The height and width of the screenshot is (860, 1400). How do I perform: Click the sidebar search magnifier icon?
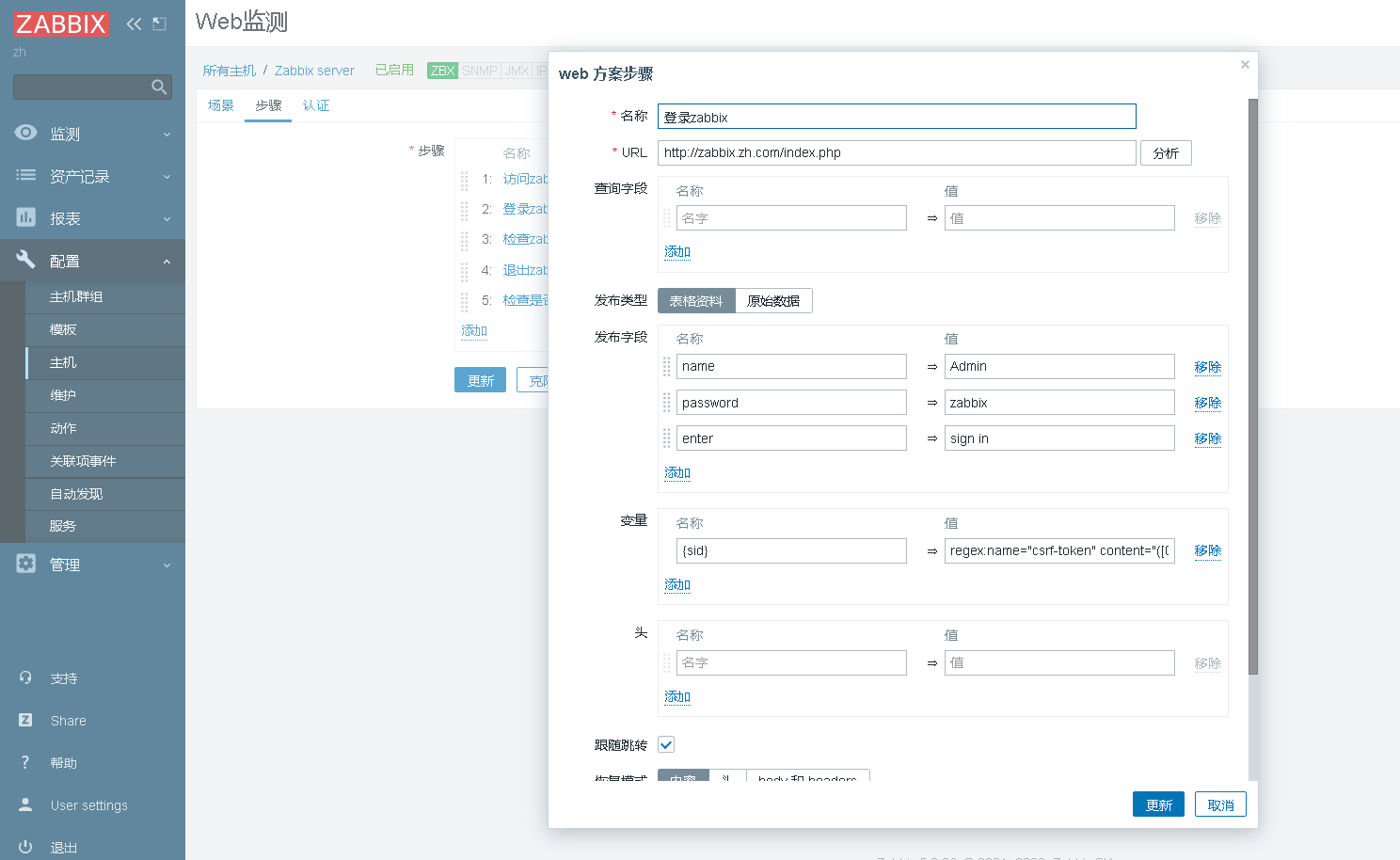159,87
